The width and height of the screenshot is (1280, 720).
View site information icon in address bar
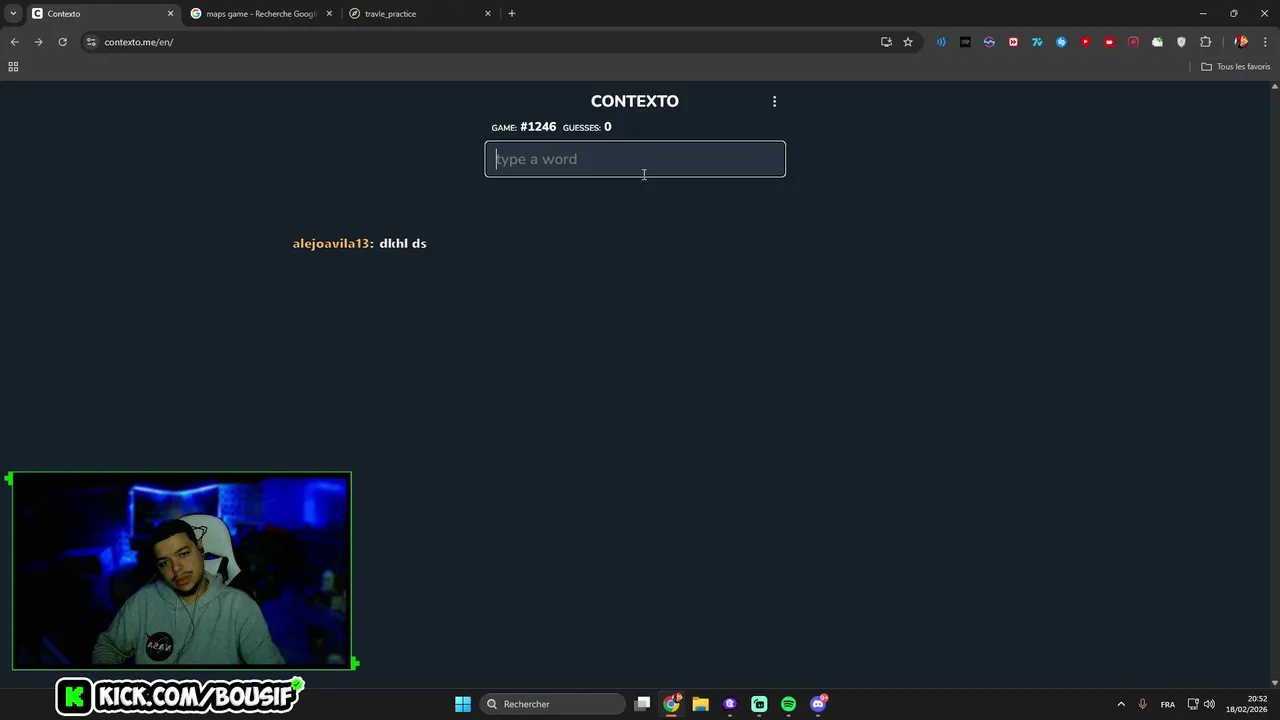91,42
